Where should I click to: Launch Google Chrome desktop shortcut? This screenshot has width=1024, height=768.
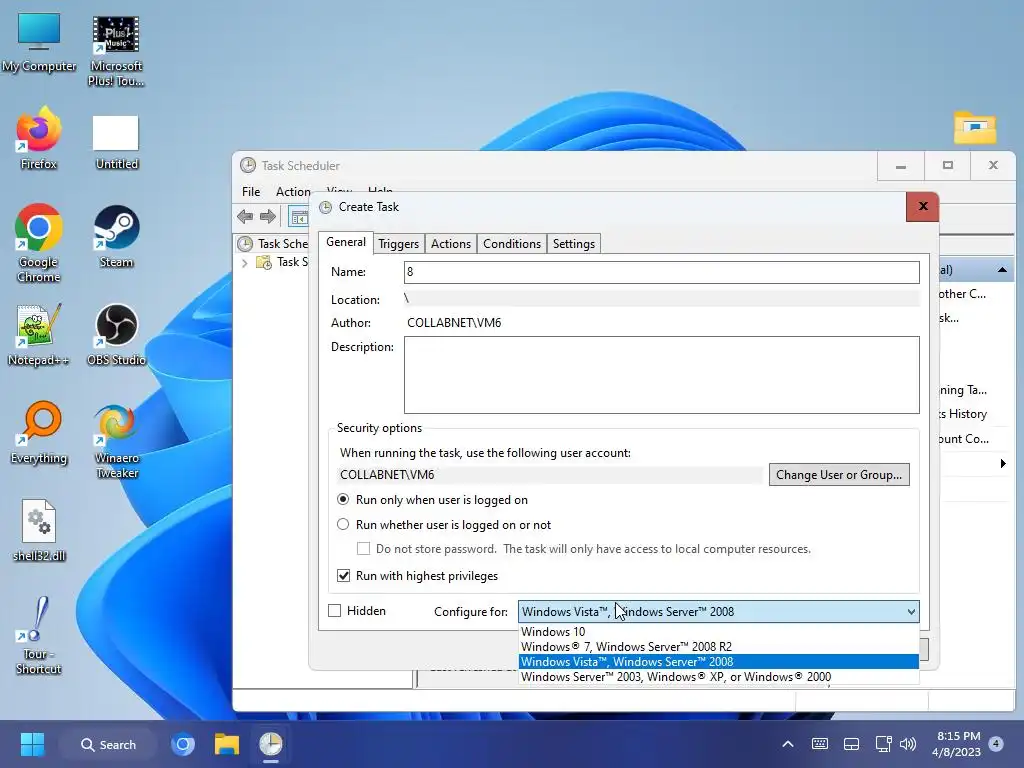click(39, 243)
